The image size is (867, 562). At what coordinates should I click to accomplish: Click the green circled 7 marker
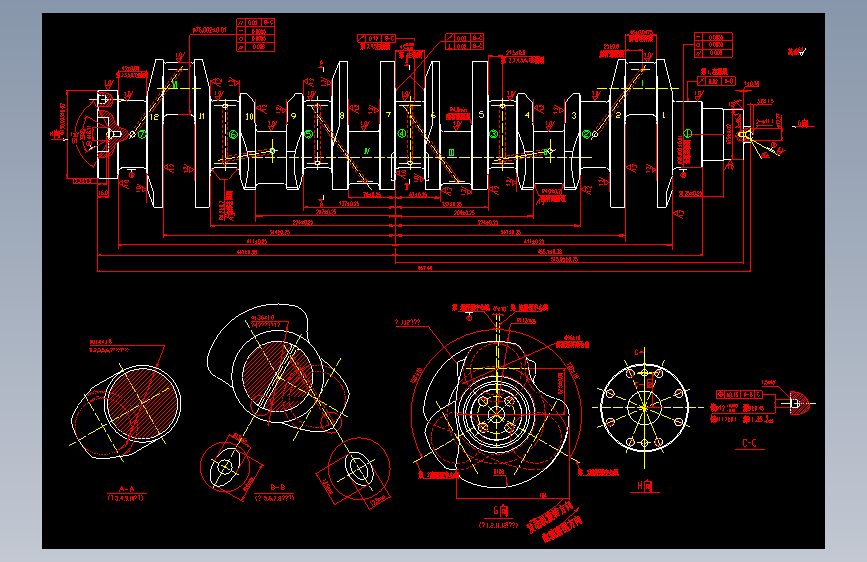coord(142,134)
